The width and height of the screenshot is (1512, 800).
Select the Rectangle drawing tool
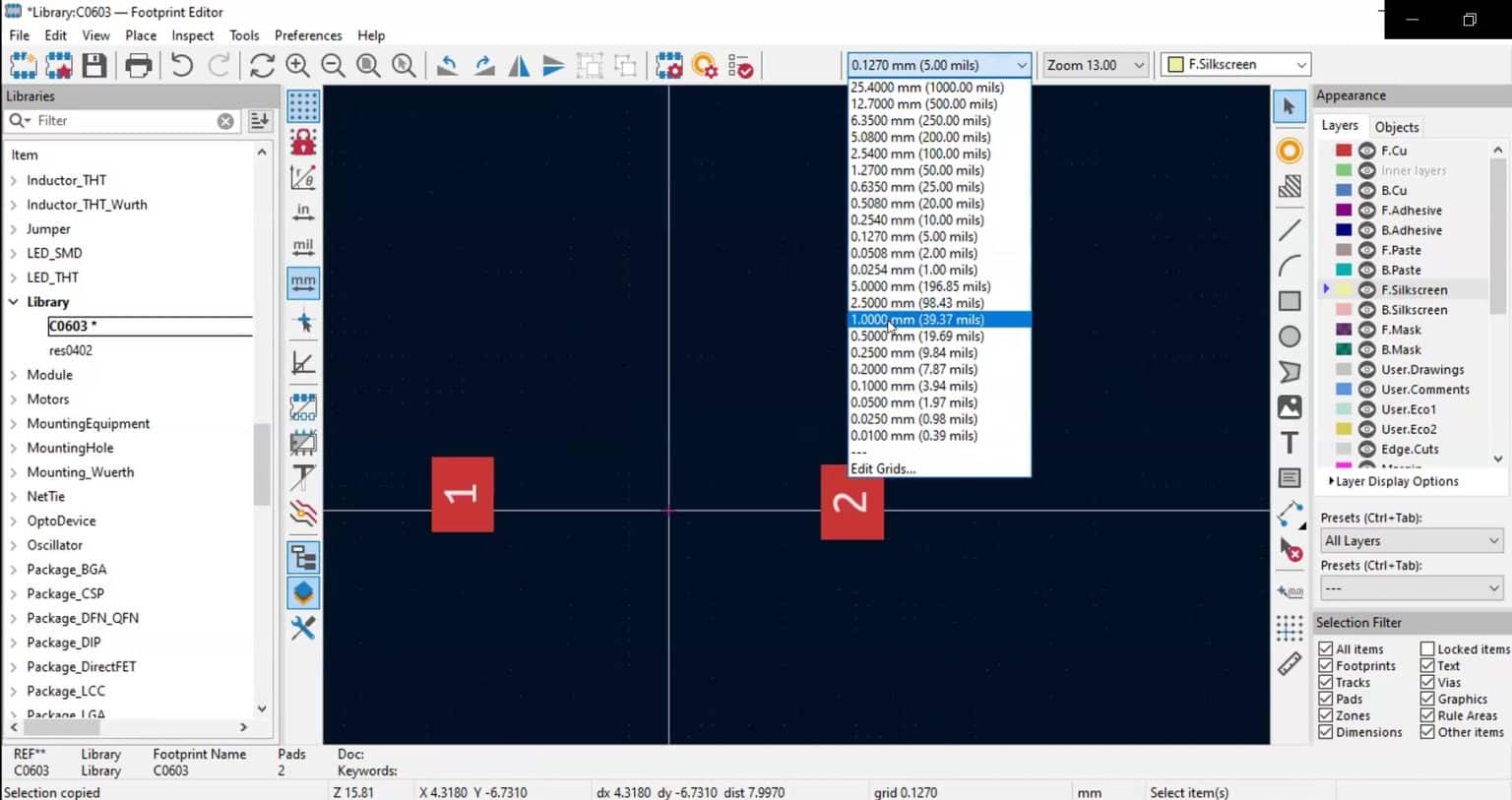pos(1290,300)
